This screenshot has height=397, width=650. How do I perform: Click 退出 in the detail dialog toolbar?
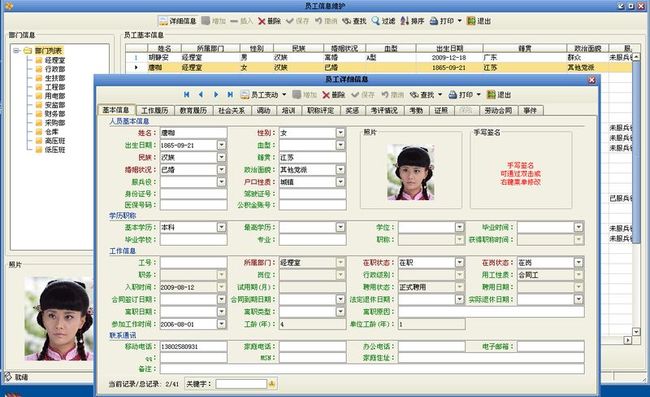pos(499,95)
